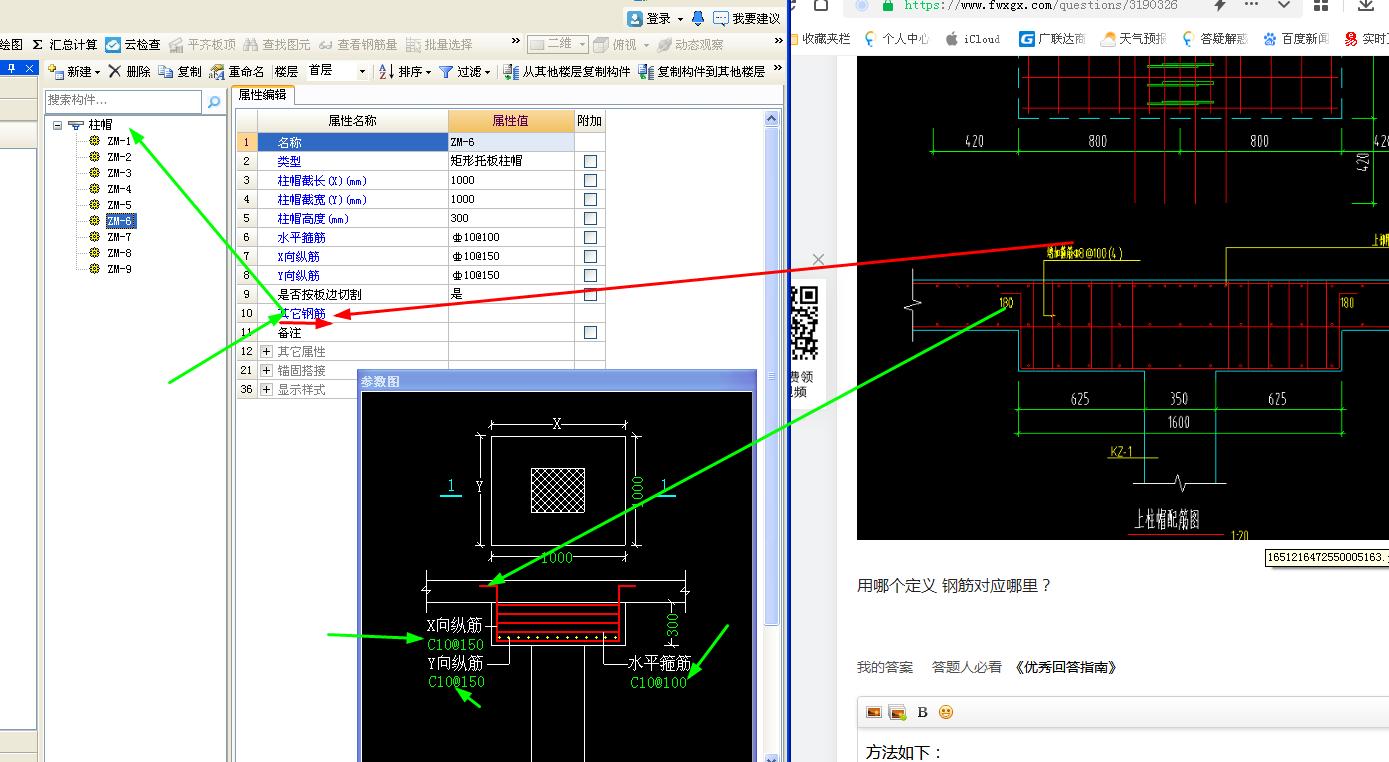Toggle the 附加 checkbox for Y向纵筋 row
Viewport: 1389px width, 762px height.
tap(590, 275)
